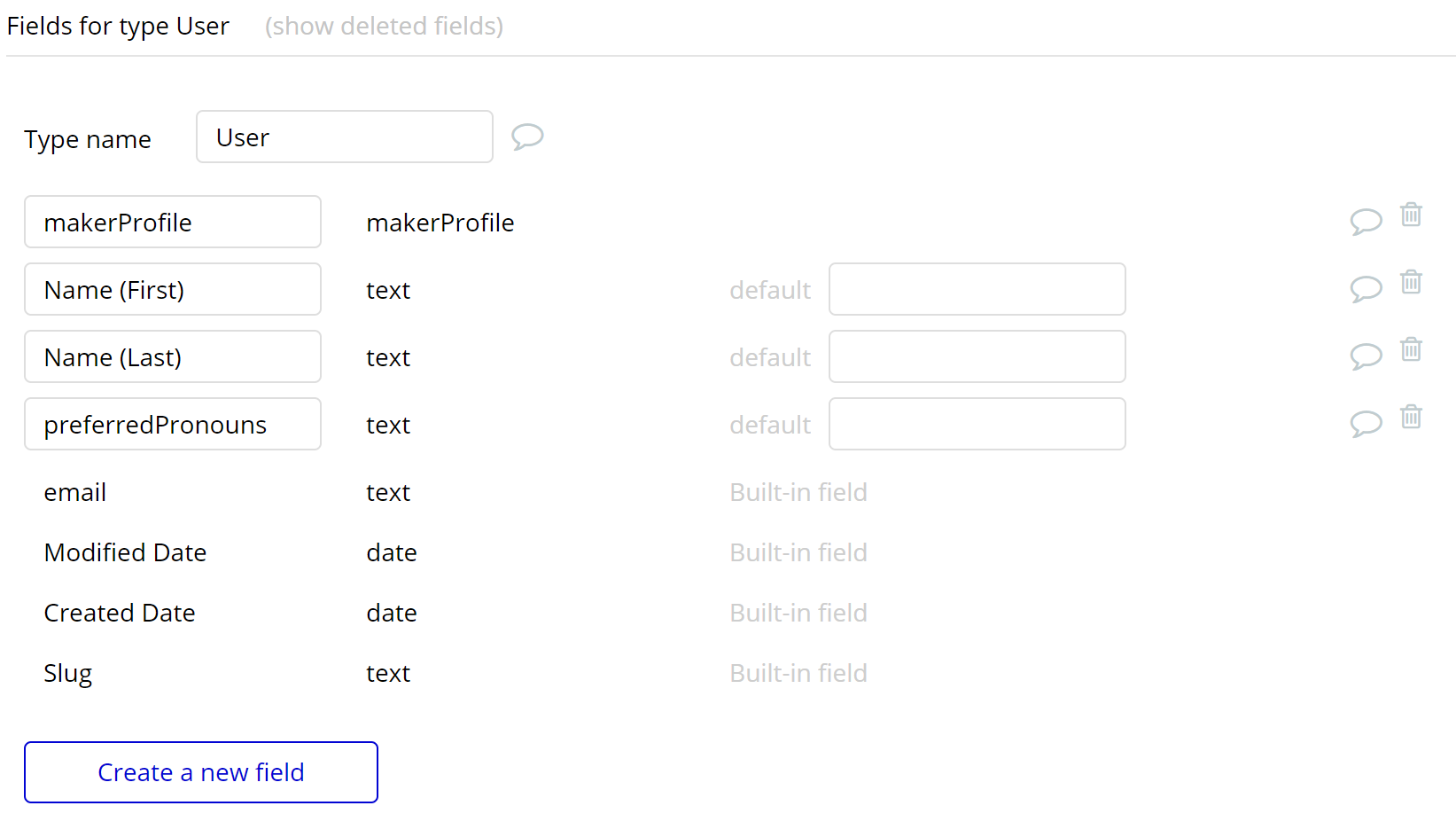Click the default label beside preferredPronouns
This screenshot has height=837, width=1456.
pos(770,425)
